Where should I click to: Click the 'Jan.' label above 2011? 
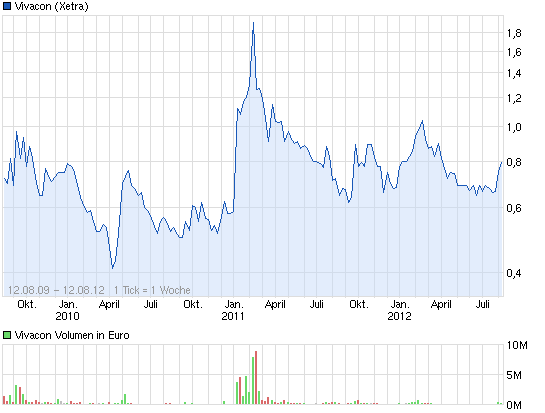[234, 304]
